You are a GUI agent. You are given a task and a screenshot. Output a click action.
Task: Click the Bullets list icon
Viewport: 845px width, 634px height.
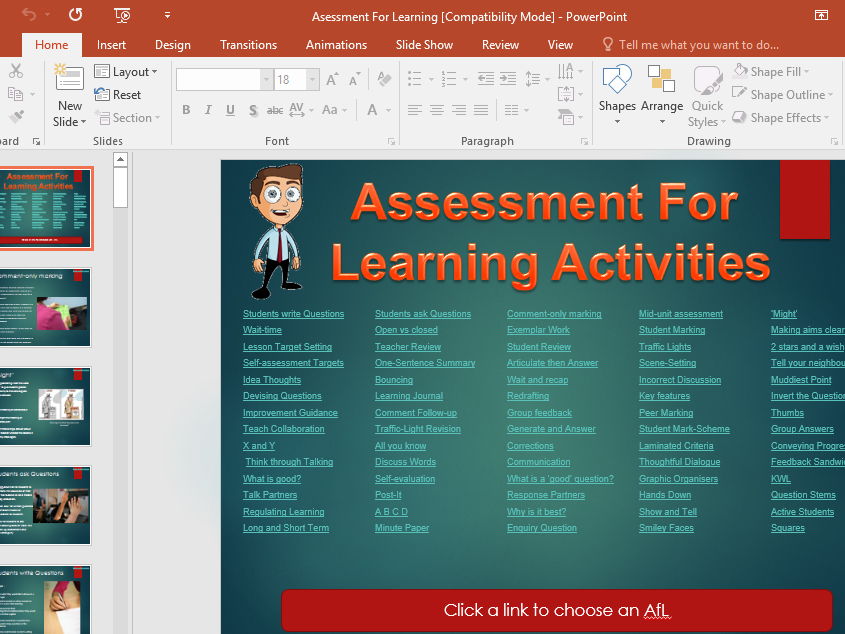[414, 79]
